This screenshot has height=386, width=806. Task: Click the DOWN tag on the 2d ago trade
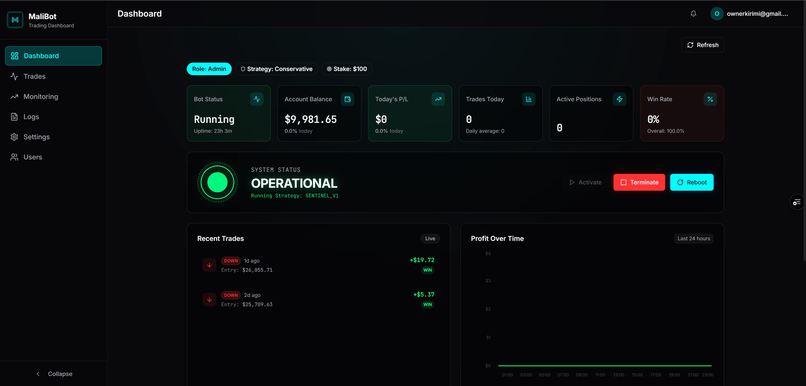pos(231,295)
